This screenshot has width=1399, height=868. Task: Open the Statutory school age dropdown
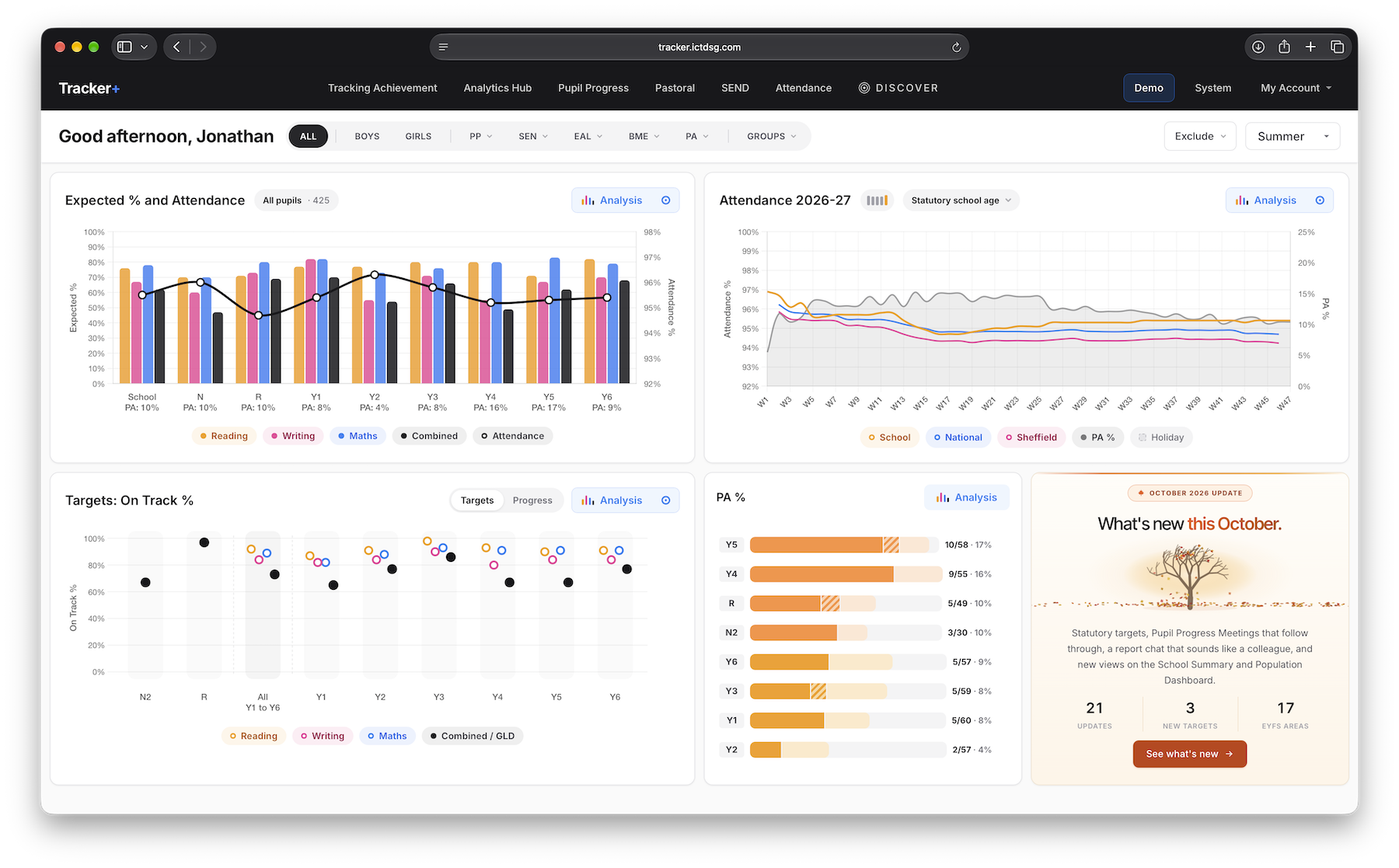(x=961, y=200)
